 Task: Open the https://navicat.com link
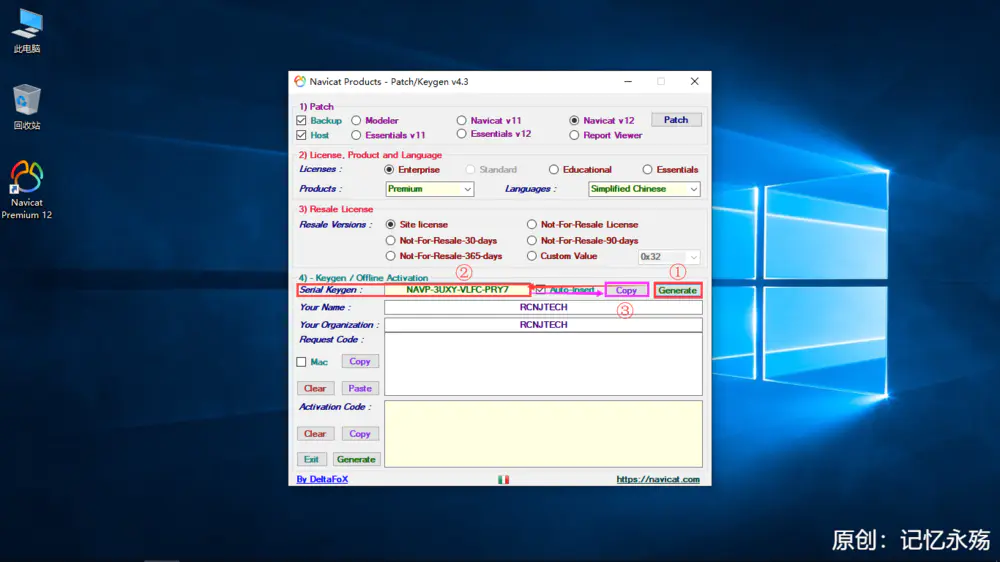tap(658, 479)
